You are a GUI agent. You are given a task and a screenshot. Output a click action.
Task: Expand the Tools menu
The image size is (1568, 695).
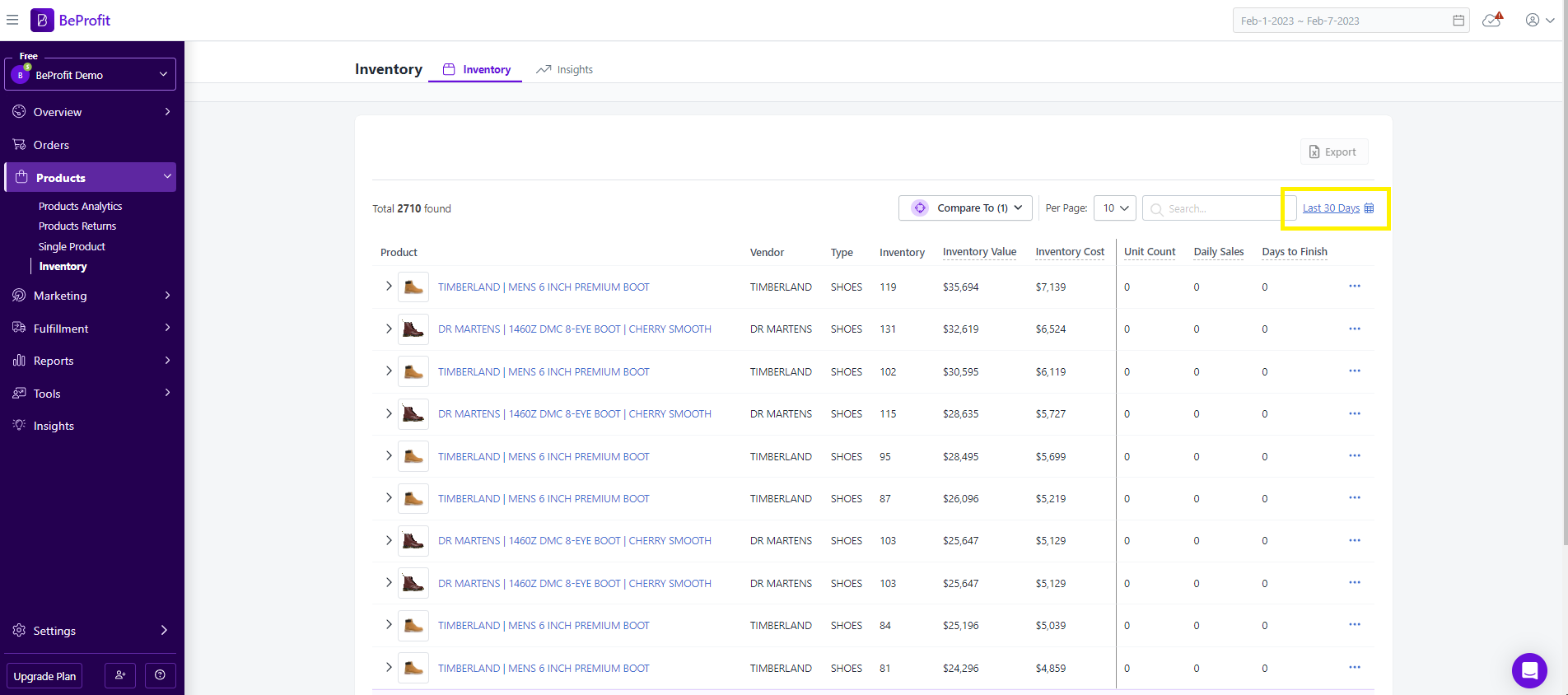coord(91,394)
